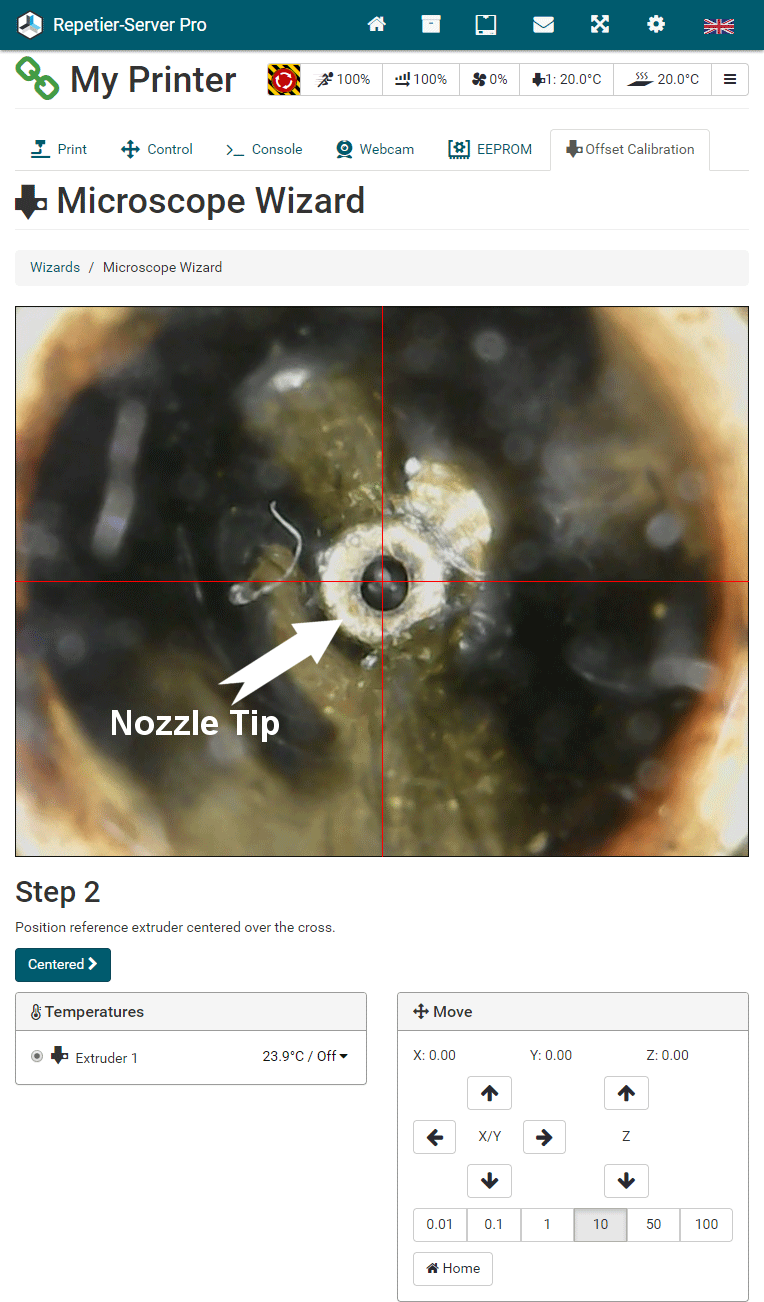Open the printer hamburger menu
The height and width of the screenshot is (1302, 764).
730,79
